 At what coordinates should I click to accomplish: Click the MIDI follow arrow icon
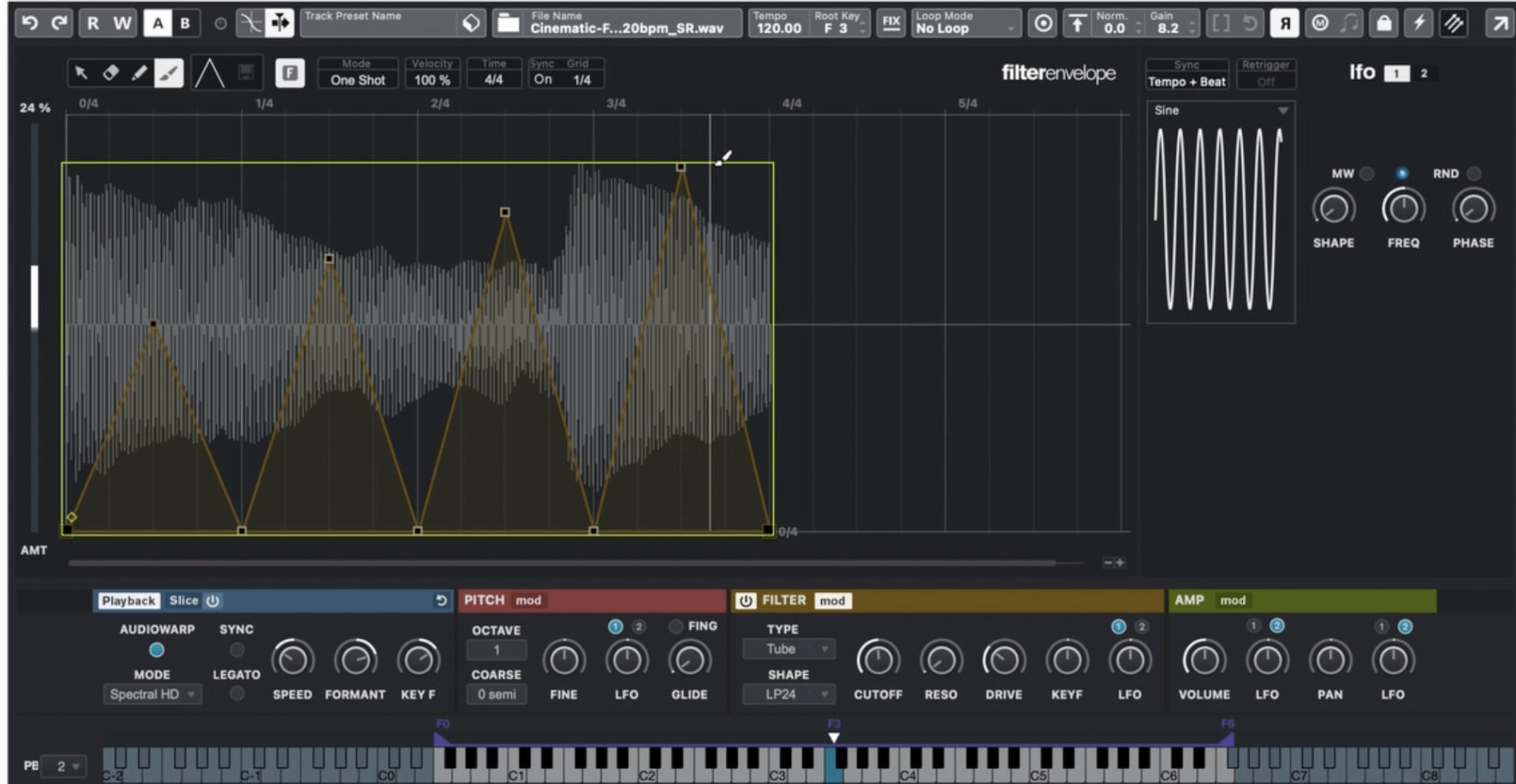point(280,23)
